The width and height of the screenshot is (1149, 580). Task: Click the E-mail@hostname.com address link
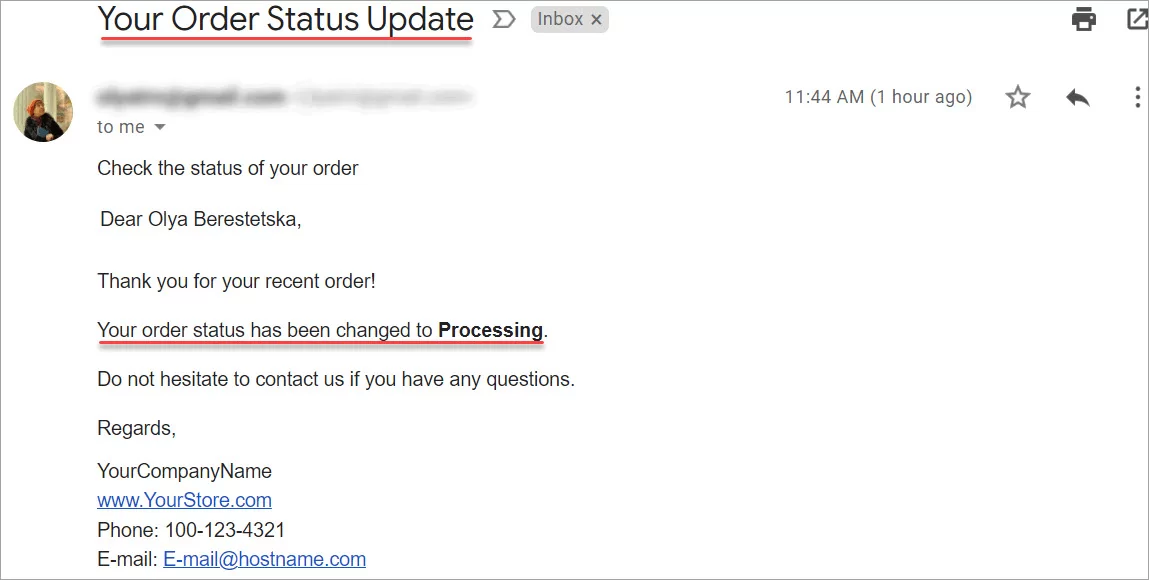pos(264,559)
